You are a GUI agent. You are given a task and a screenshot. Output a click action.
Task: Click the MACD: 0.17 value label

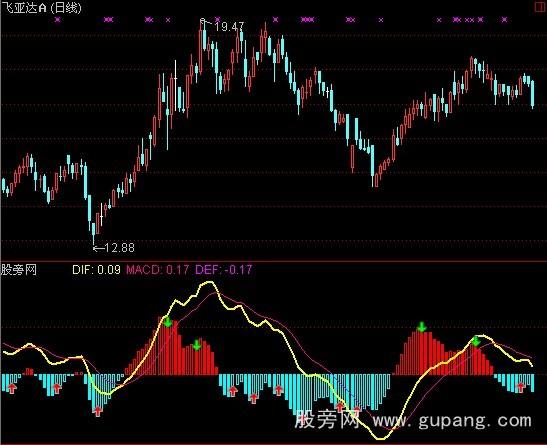158,270
